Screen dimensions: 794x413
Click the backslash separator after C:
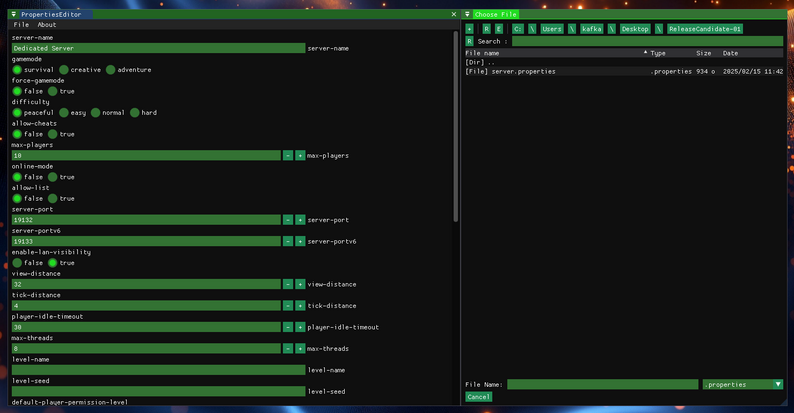pos(532,29)
